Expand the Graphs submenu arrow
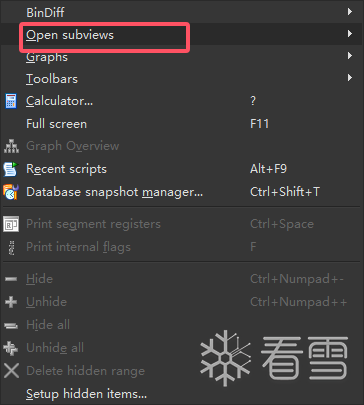 (x=349, y=56)
